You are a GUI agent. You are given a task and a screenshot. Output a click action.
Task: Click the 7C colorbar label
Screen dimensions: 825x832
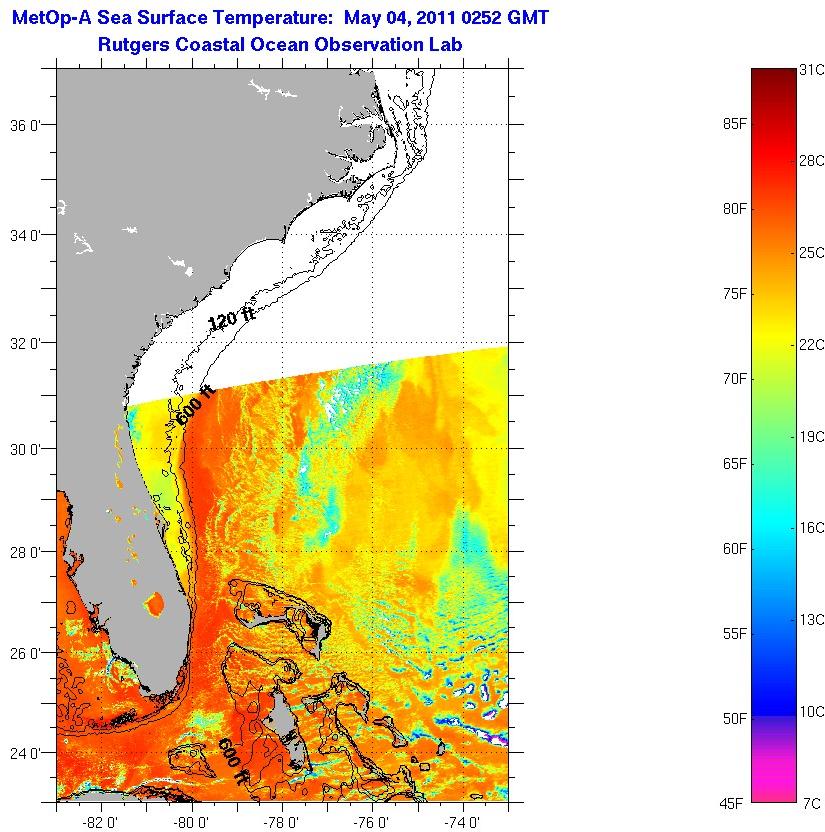[x=812, y=803]
